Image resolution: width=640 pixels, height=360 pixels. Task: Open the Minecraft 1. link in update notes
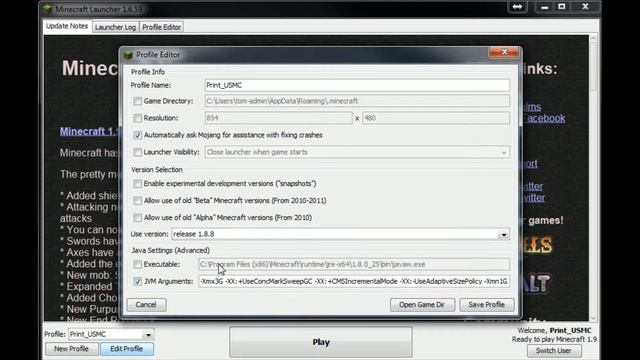tap(90, 131)
